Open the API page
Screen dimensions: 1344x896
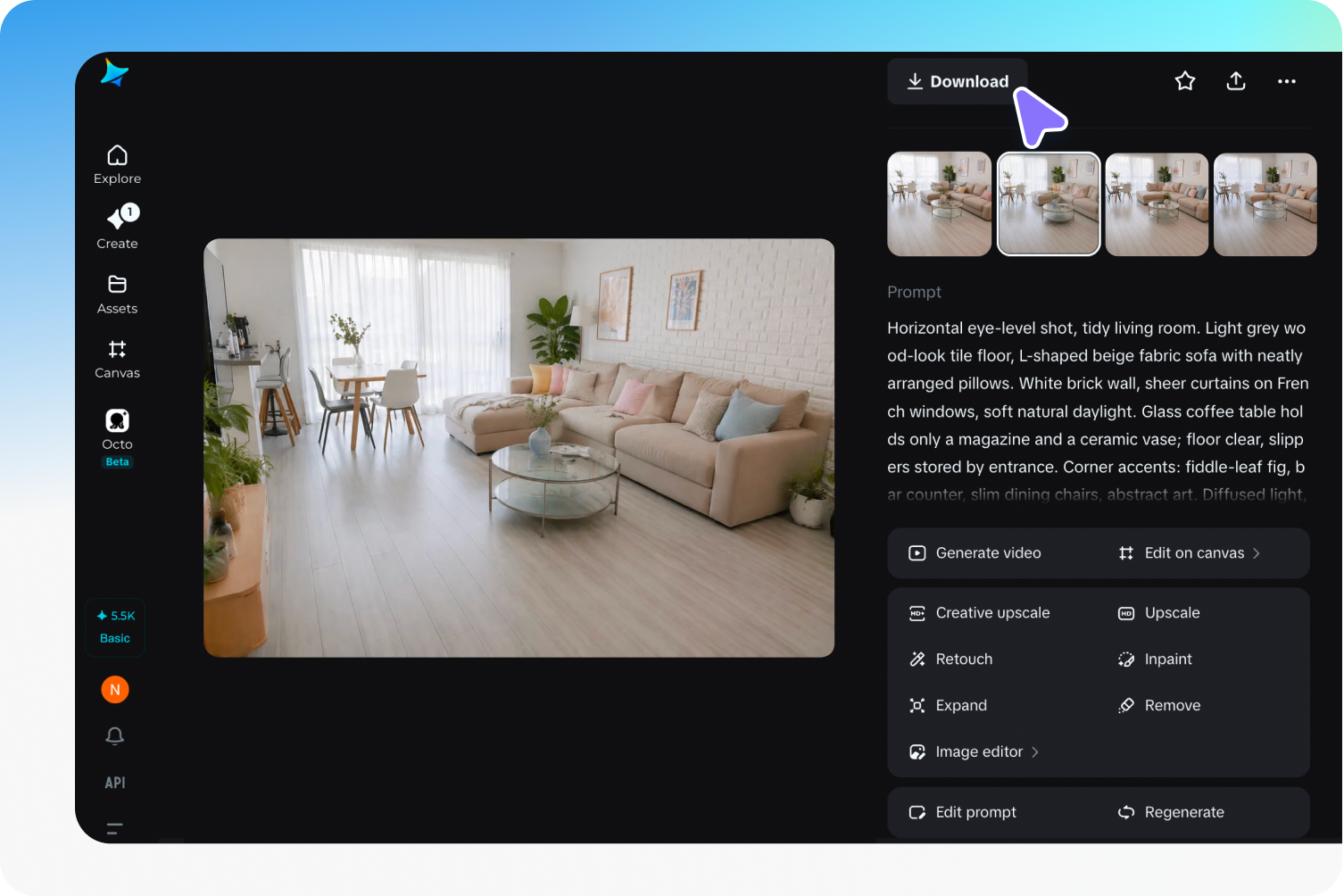tap(115, 783)
